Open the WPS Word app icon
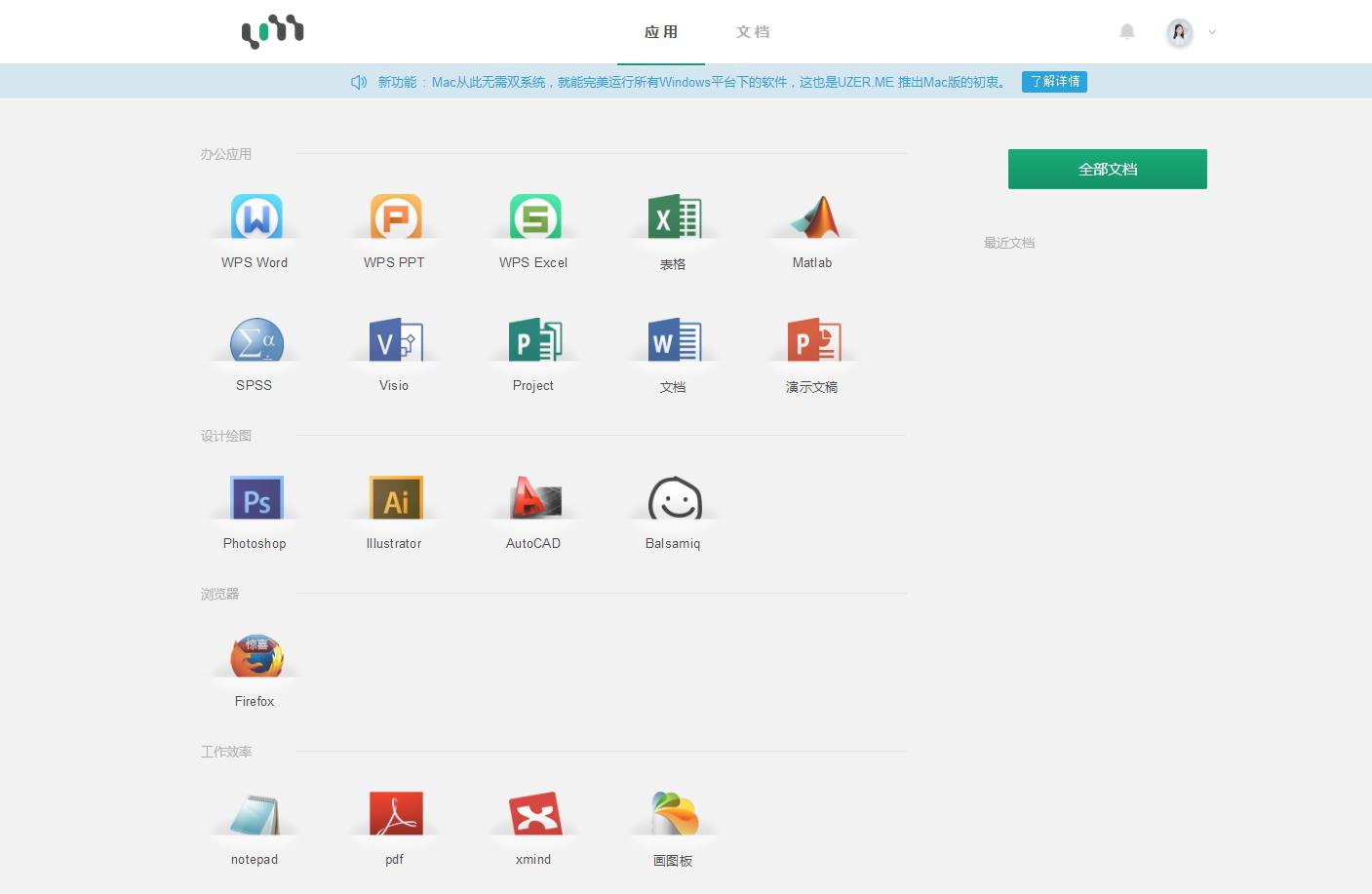The image size is (1372, 894). [x=255, y=216]
